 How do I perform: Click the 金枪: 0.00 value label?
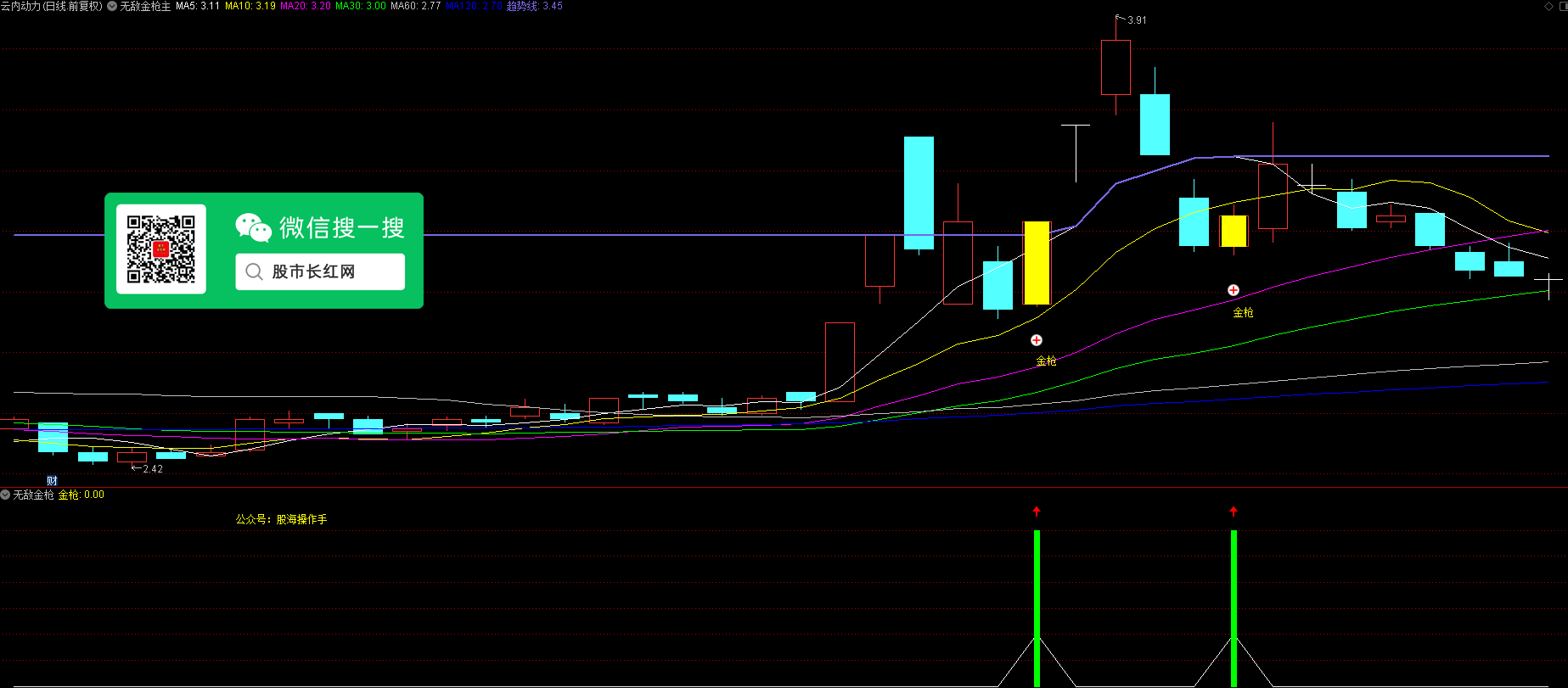[x=81, y=495]
